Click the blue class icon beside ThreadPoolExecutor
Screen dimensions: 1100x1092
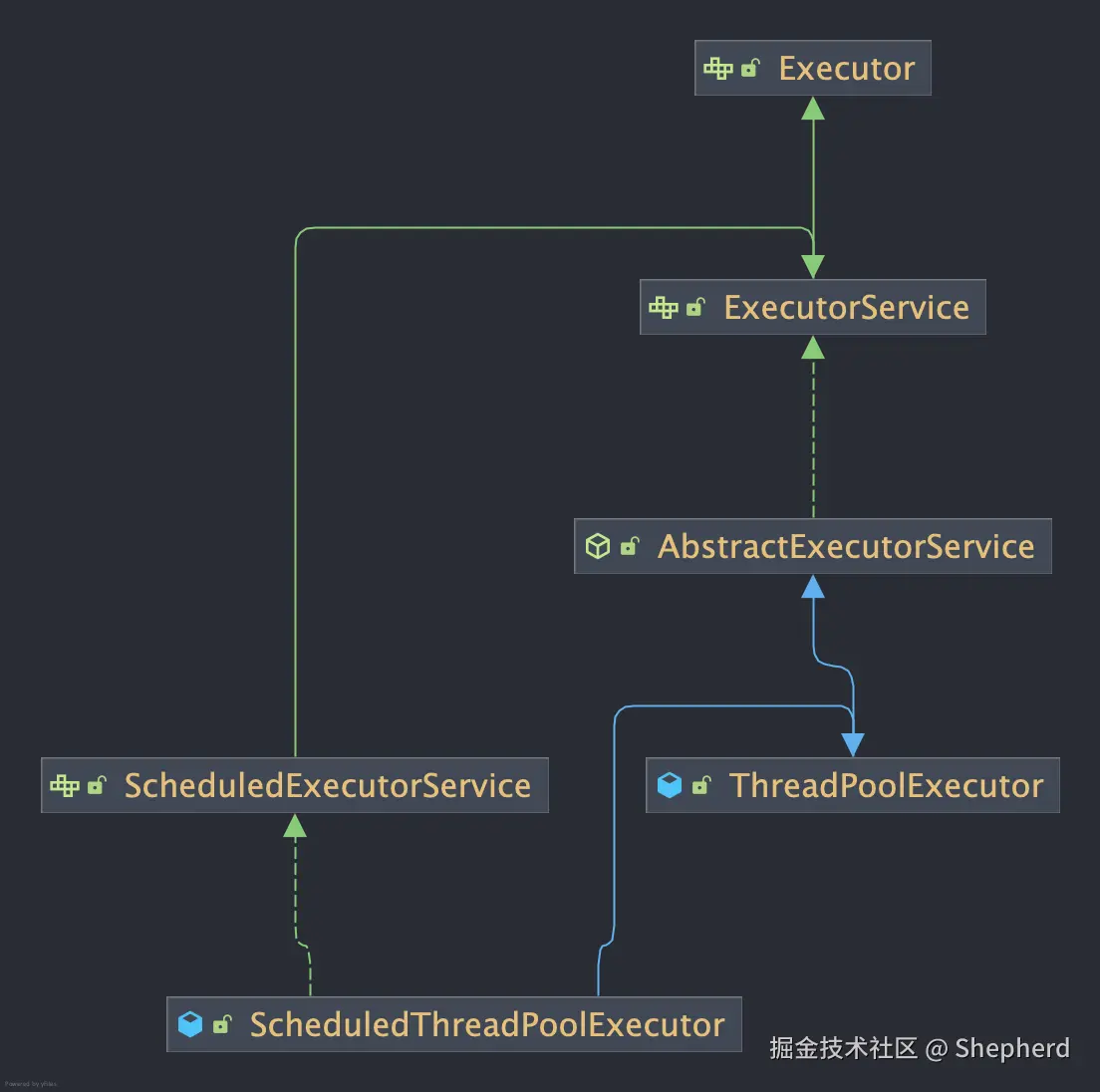point(670,785)
